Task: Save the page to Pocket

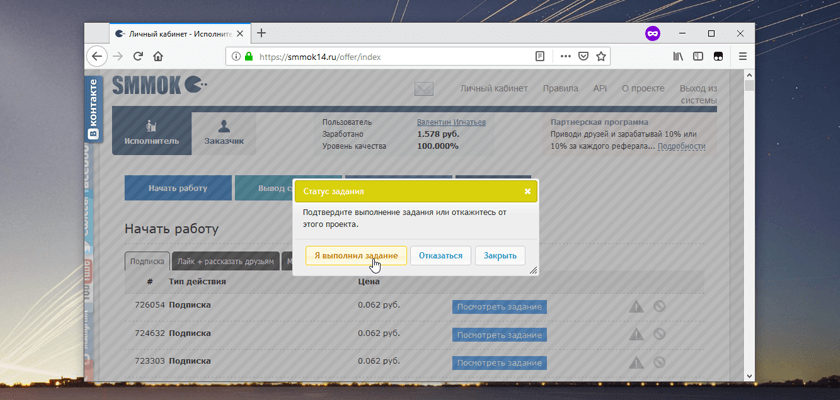Action: coord(583,56)
